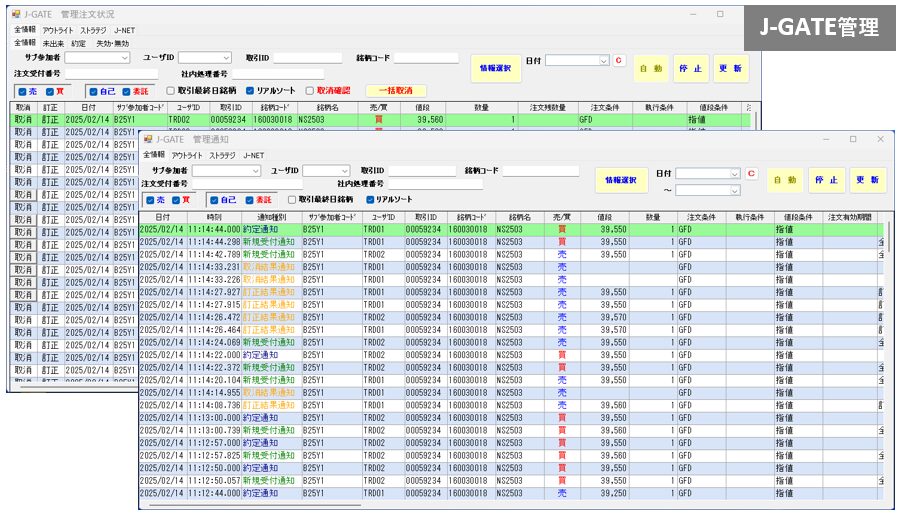The height and width of the screenshot is (516, 905).
Task: Open 未出来 sub-tab in 管理注文状況
Action: (53, 44)
